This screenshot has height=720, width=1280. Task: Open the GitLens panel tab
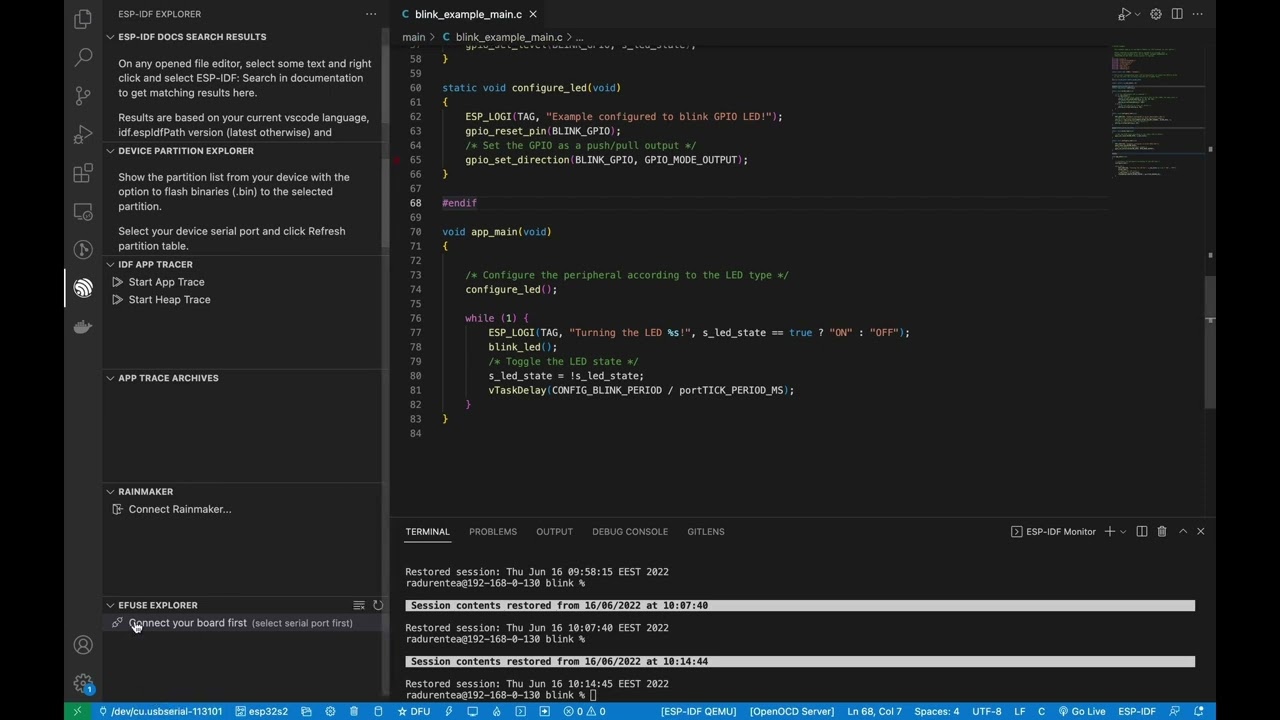pos(706,531)
